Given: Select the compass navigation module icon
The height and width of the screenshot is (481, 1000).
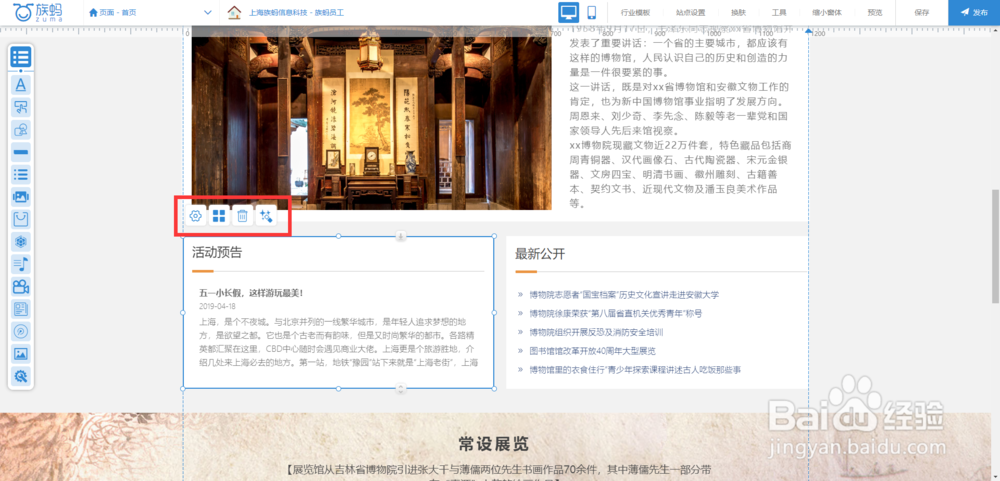Looking at the screenshot, I should (x=20, y=331).
